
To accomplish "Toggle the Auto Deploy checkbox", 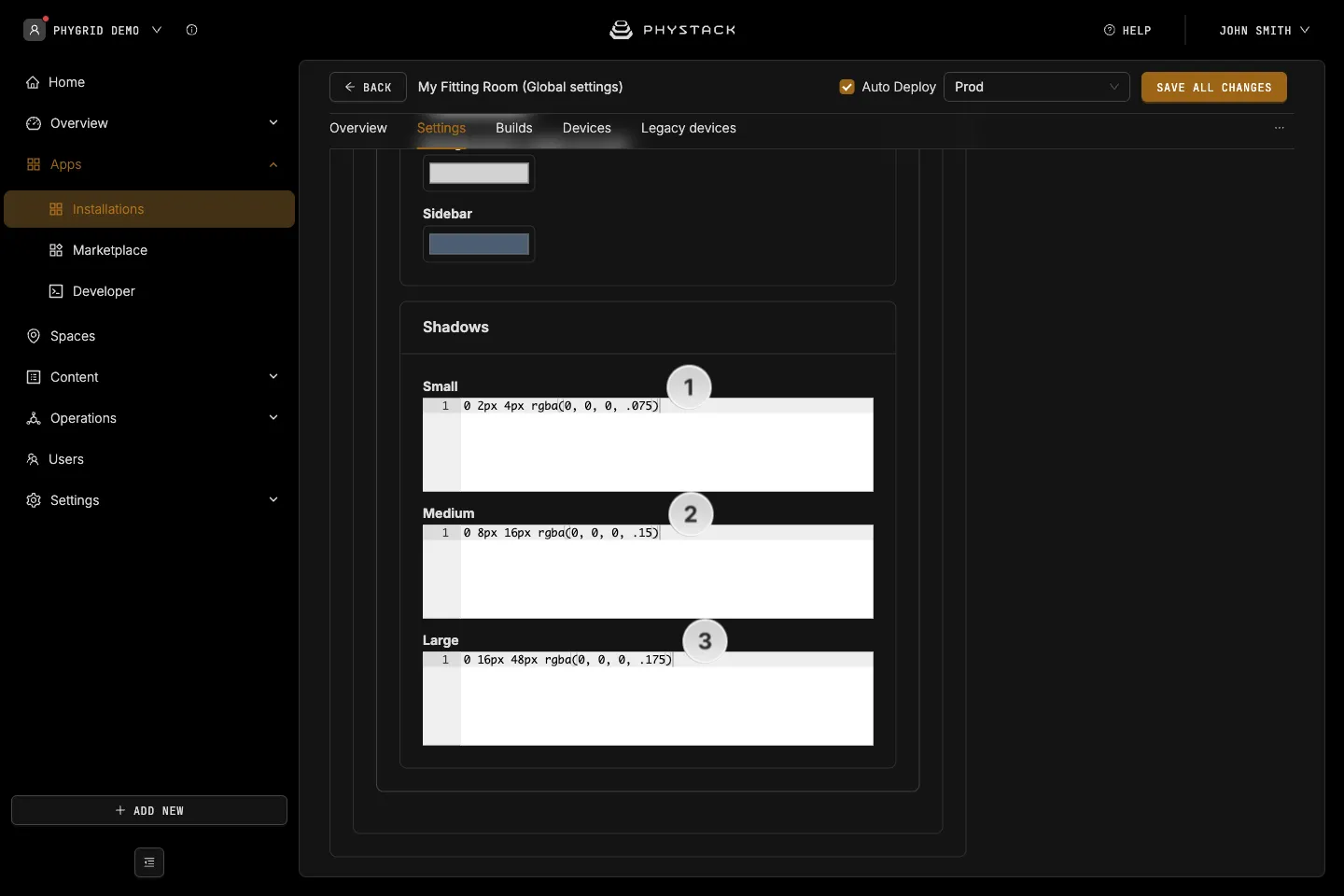I will point(847,87).
